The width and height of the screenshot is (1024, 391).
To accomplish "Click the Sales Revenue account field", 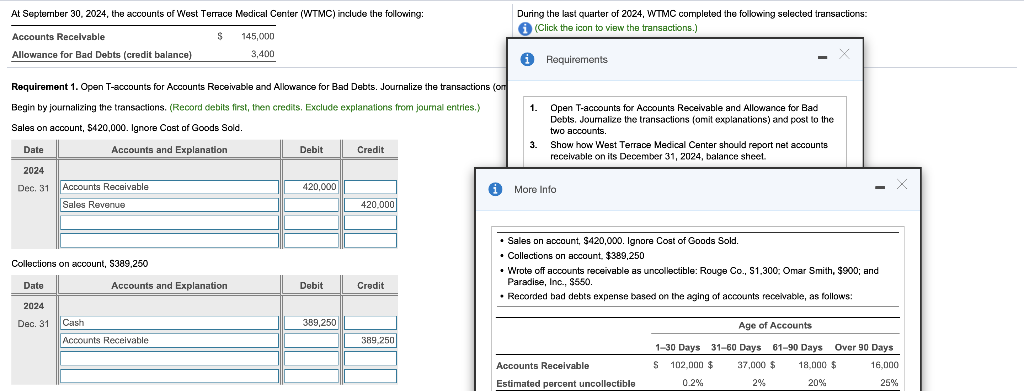I will tap(170, 205).
